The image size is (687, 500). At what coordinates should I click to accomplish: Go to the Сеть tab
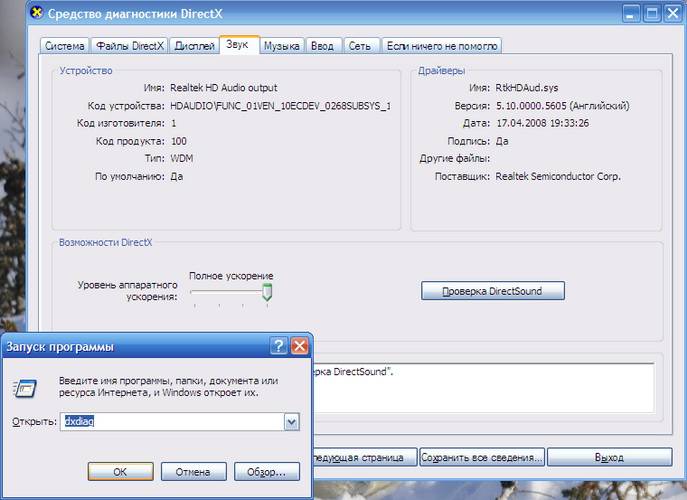360,46
